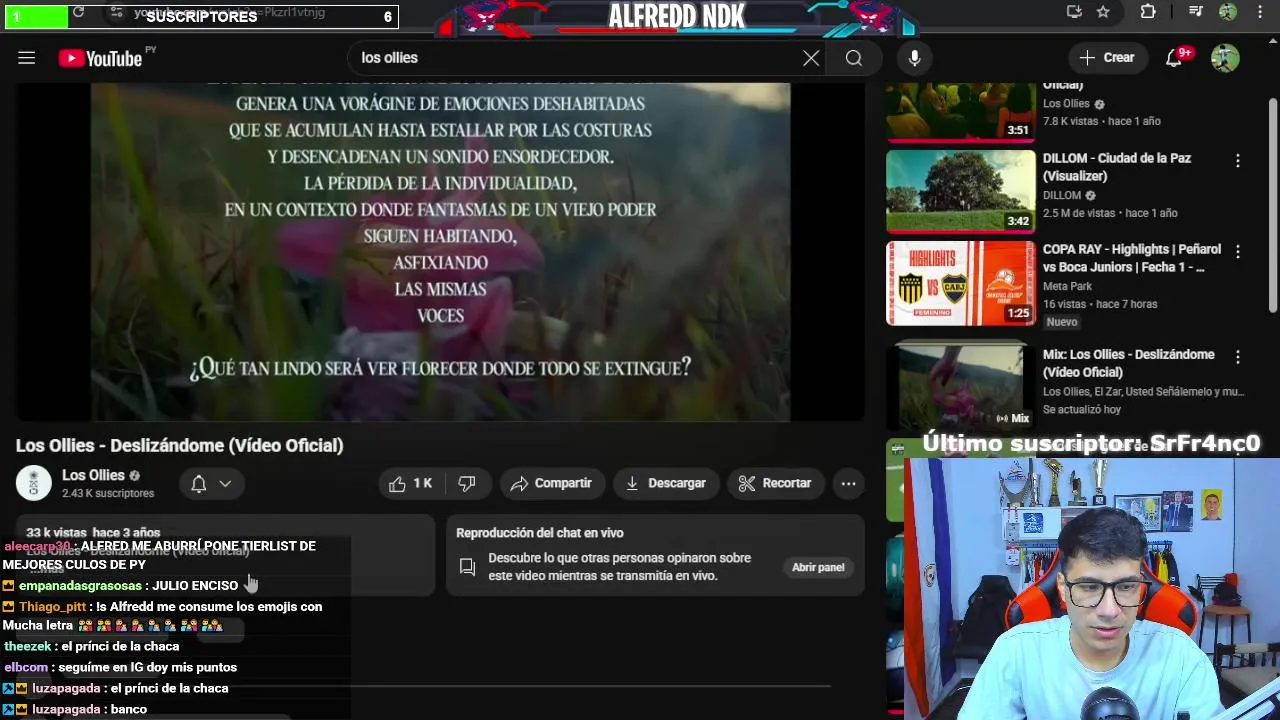The height and width of the screenshot is (720, 1280).
Task: Play the COPA RAY Highlights thumbnail
Action: [x=961, y=283]
